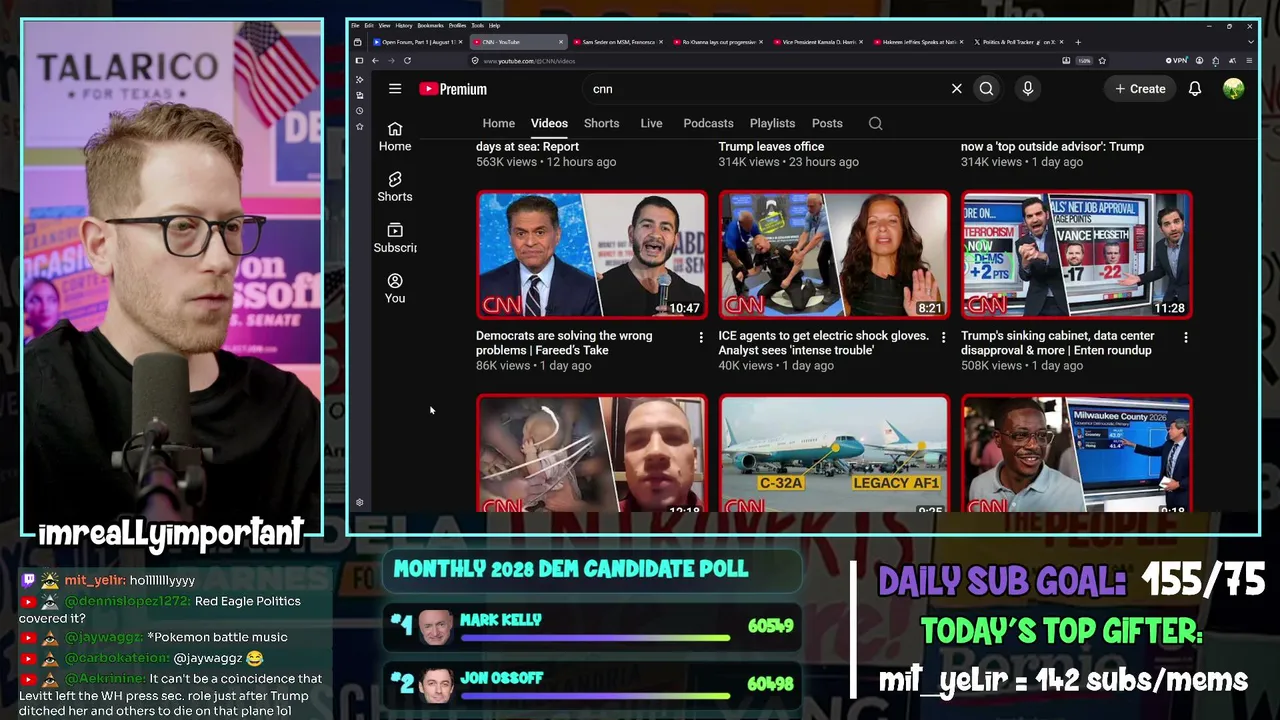Screen dimensions: 1280x720
Task: Click the Create button
Action: [1140, 89]
